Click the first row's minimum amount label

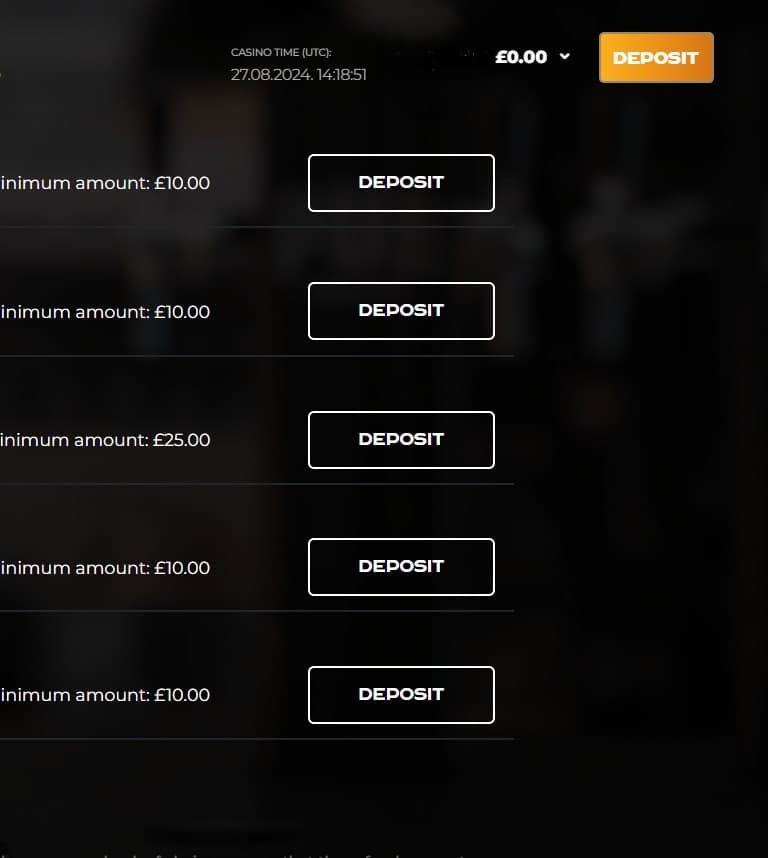coord(75,183)
